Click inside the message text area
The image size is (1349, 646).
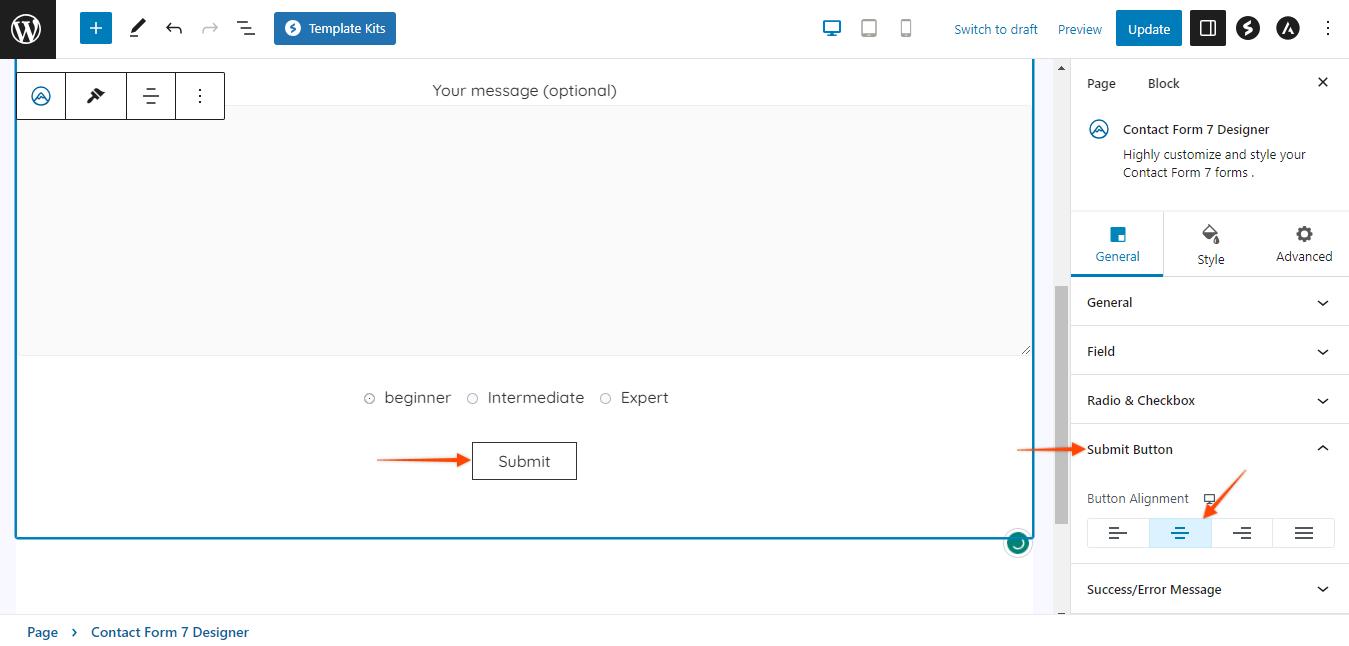524,230
